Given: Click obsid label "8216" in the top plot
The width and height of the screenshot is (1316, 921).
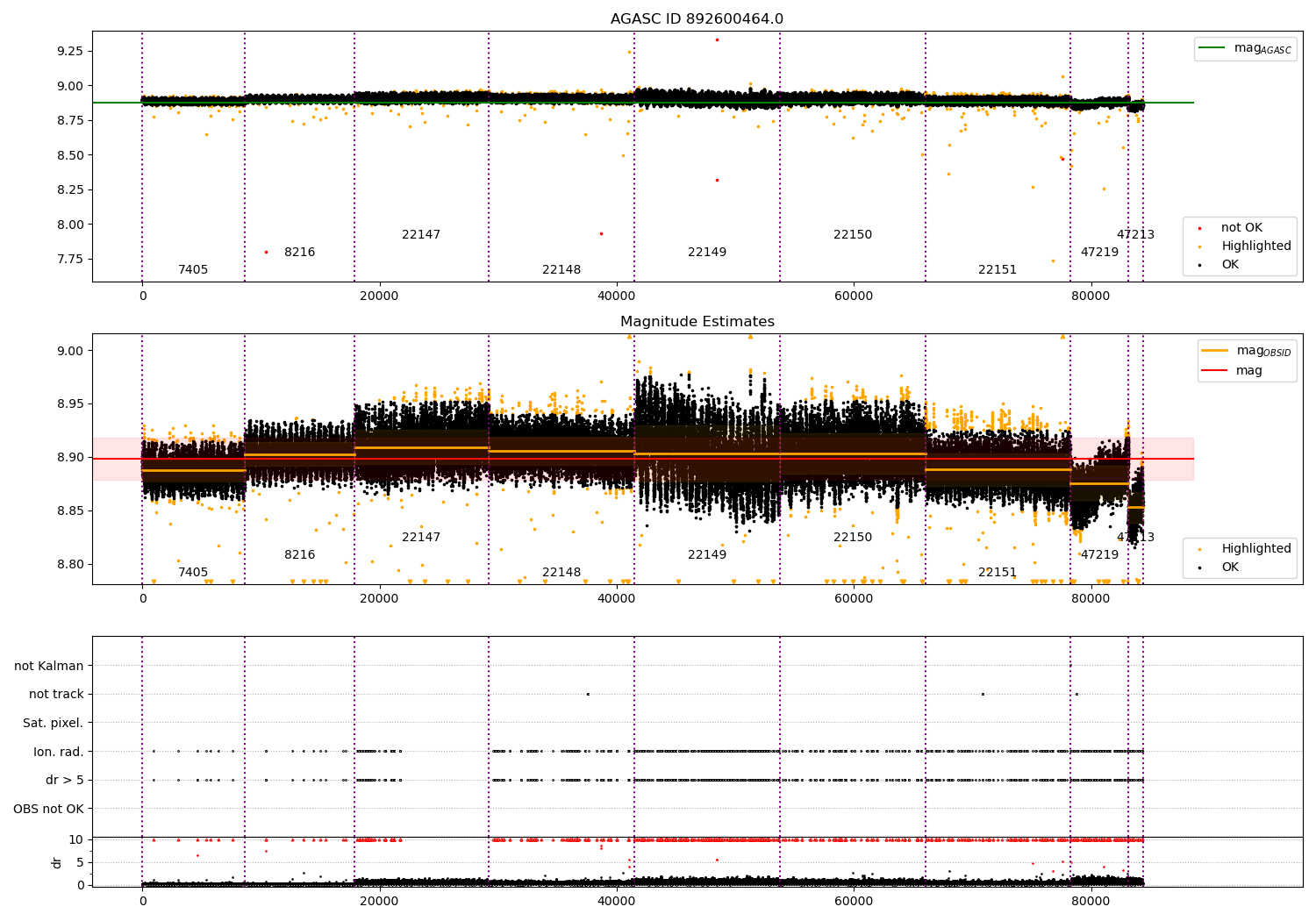Looking at the screenshot, I should pos(299,253).
